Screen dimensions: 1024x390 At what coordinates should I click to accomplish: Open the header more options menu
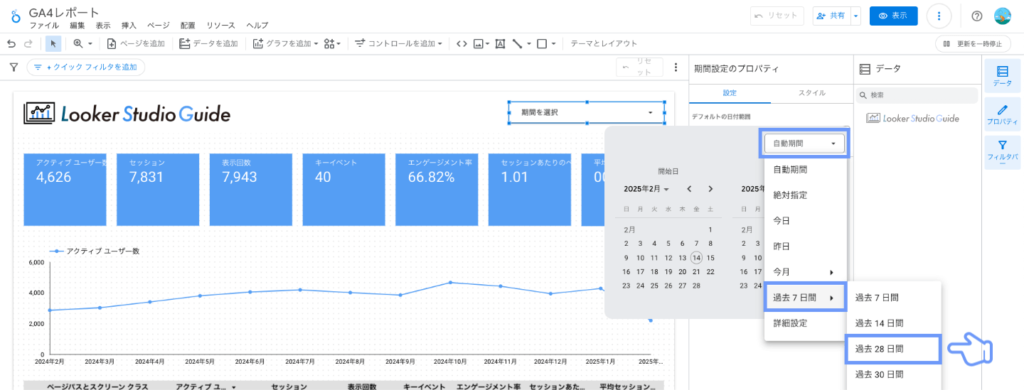click(938, 16)
